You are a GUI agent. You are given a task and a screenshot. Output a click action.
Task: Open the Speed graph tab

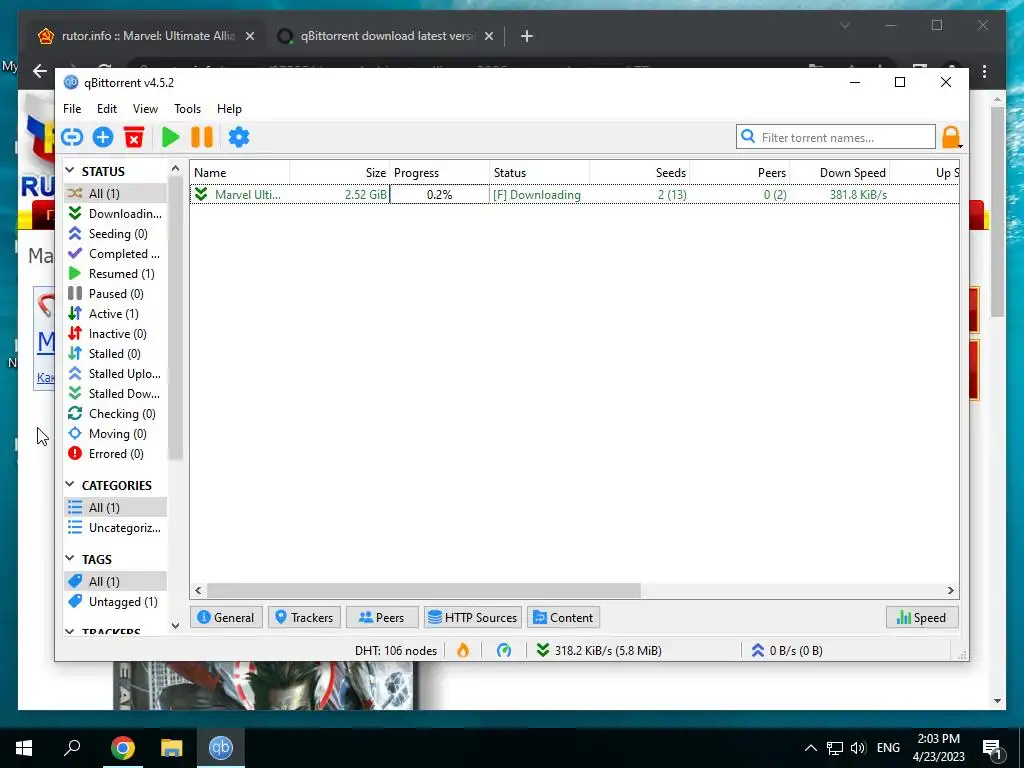[921, 617]
